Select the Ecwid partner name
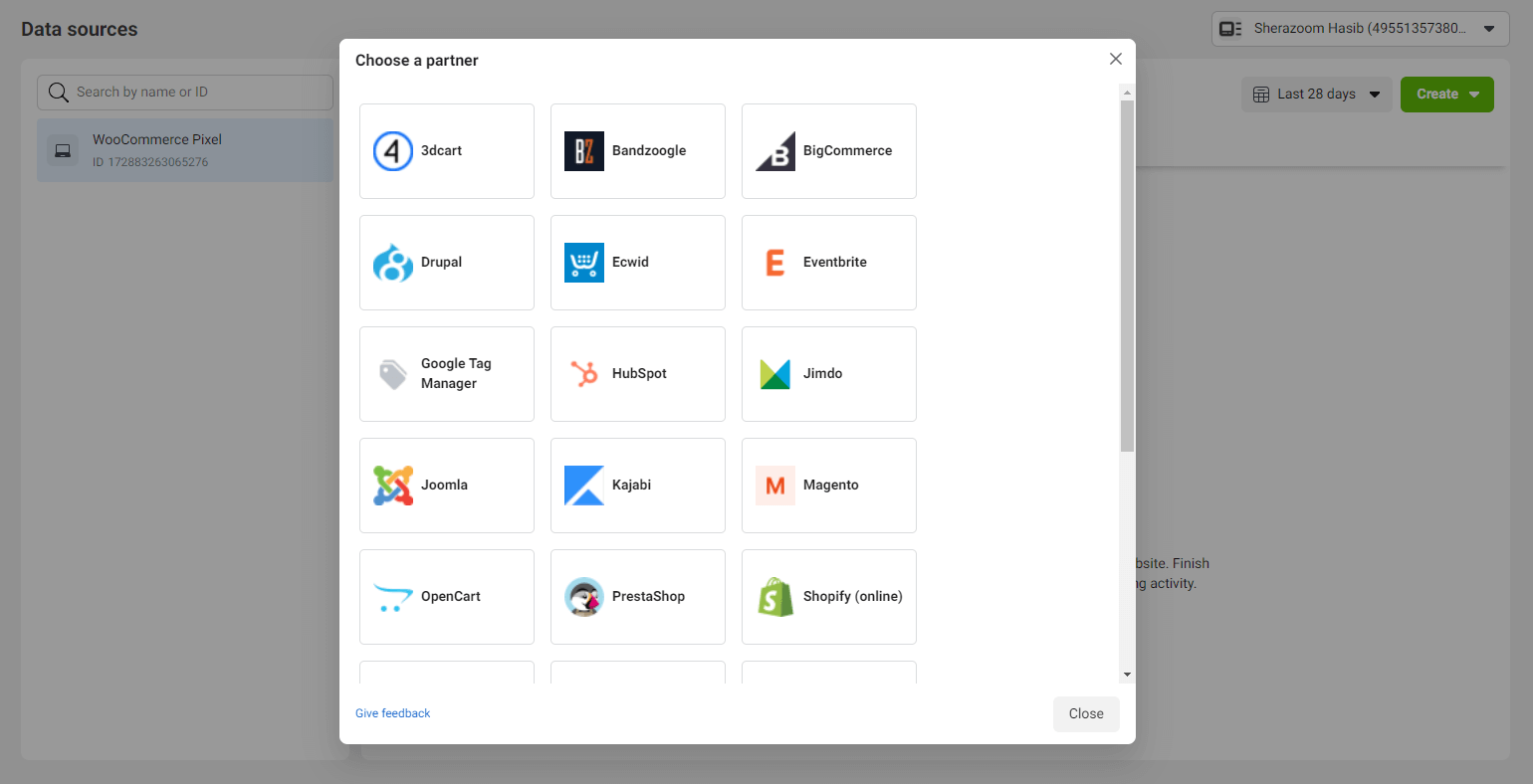This screenshot has height=784, width=1533. pos(630,263)
